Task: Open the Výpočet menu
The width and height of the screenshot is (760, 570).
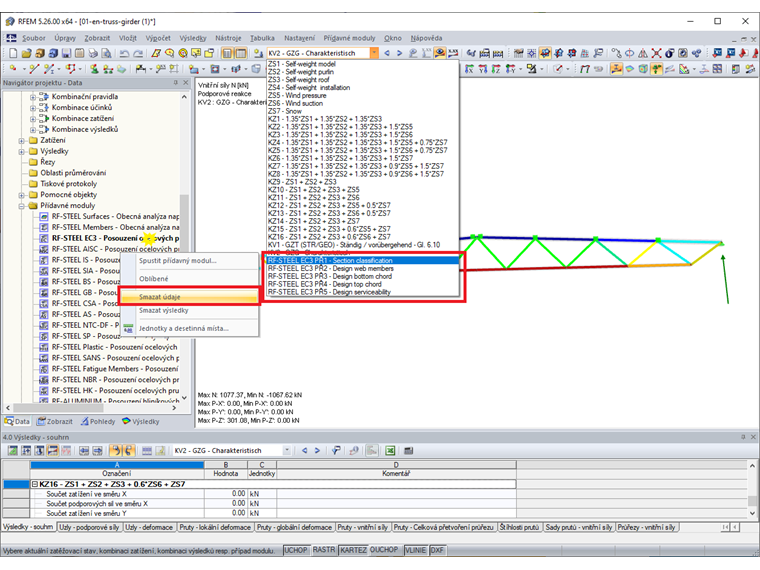Action: click(158, 38)
